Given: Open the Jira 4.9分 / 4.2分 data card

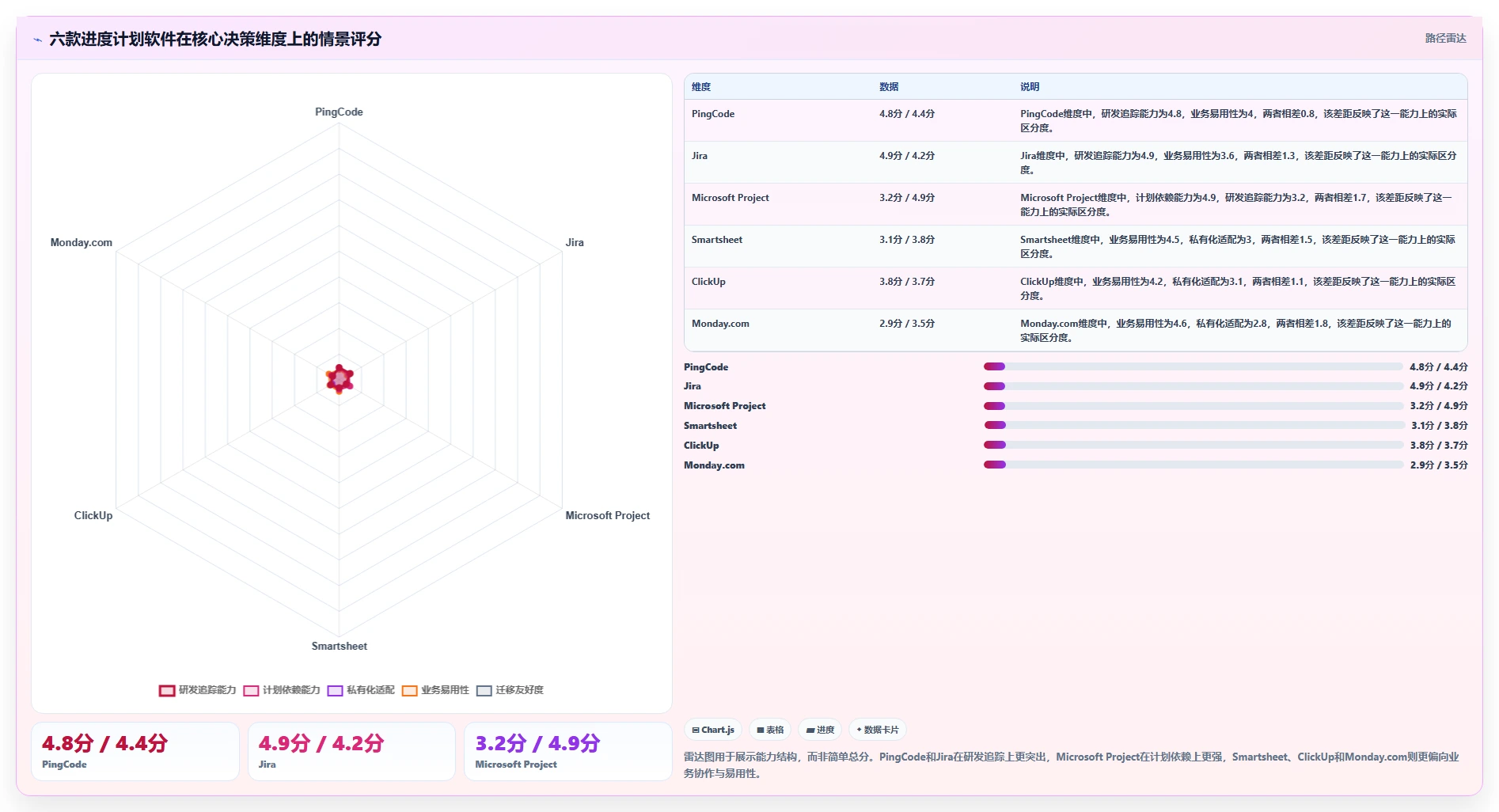Looking at the screenshot, I should (x=351, y=751).
